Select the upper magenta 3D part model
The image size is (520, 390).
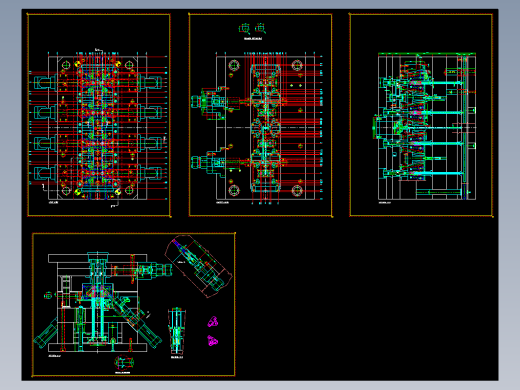[x=213, y=322]
